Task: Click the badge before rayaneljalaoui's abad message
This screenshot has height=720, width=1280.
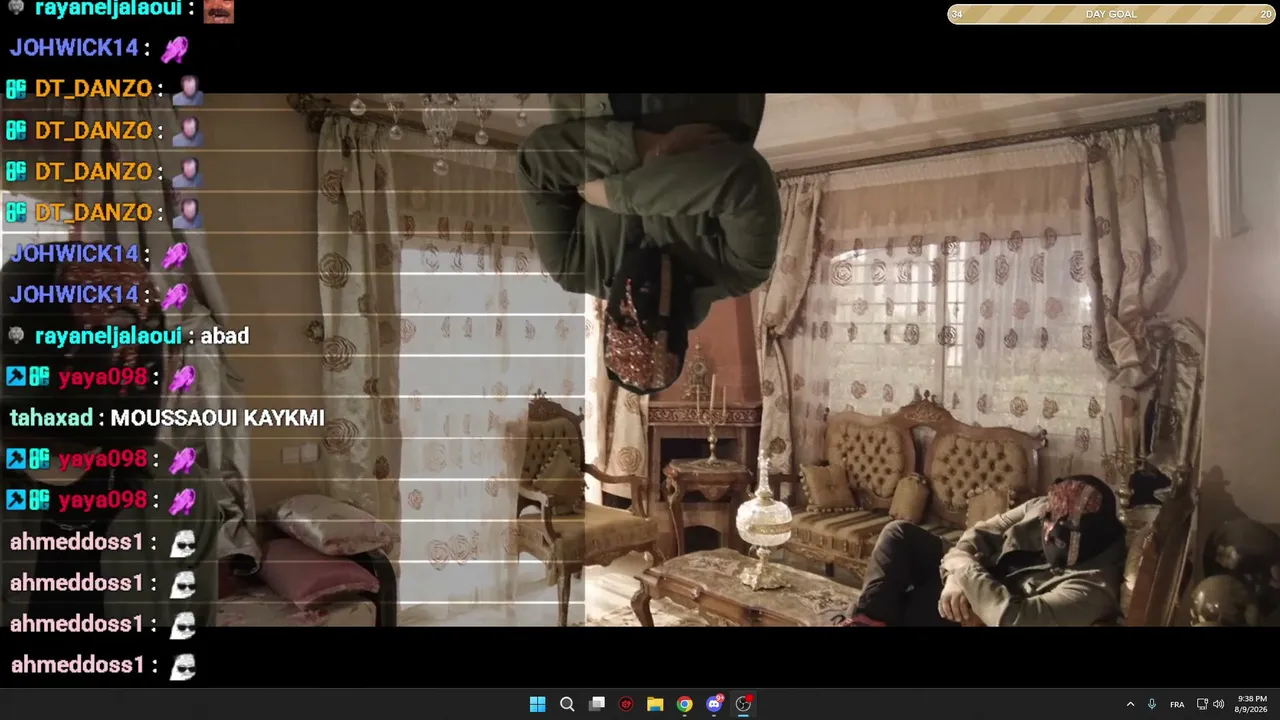Action: 16,336
